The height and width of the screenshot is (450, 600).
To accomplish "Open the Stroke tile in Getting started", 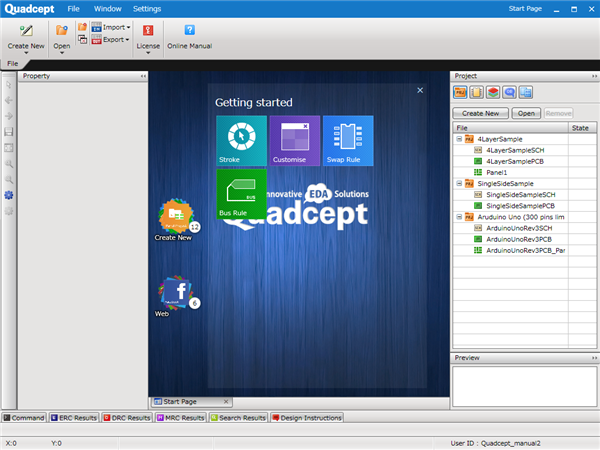I will pyautogui.click(x=241, y=141).
